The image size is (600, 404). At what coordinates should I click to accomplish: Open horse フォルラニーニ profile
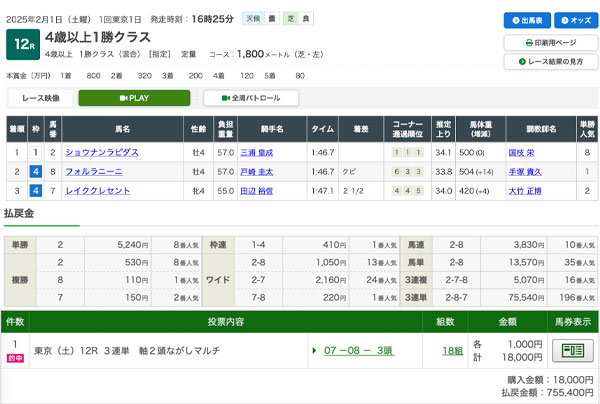(93, 171)
